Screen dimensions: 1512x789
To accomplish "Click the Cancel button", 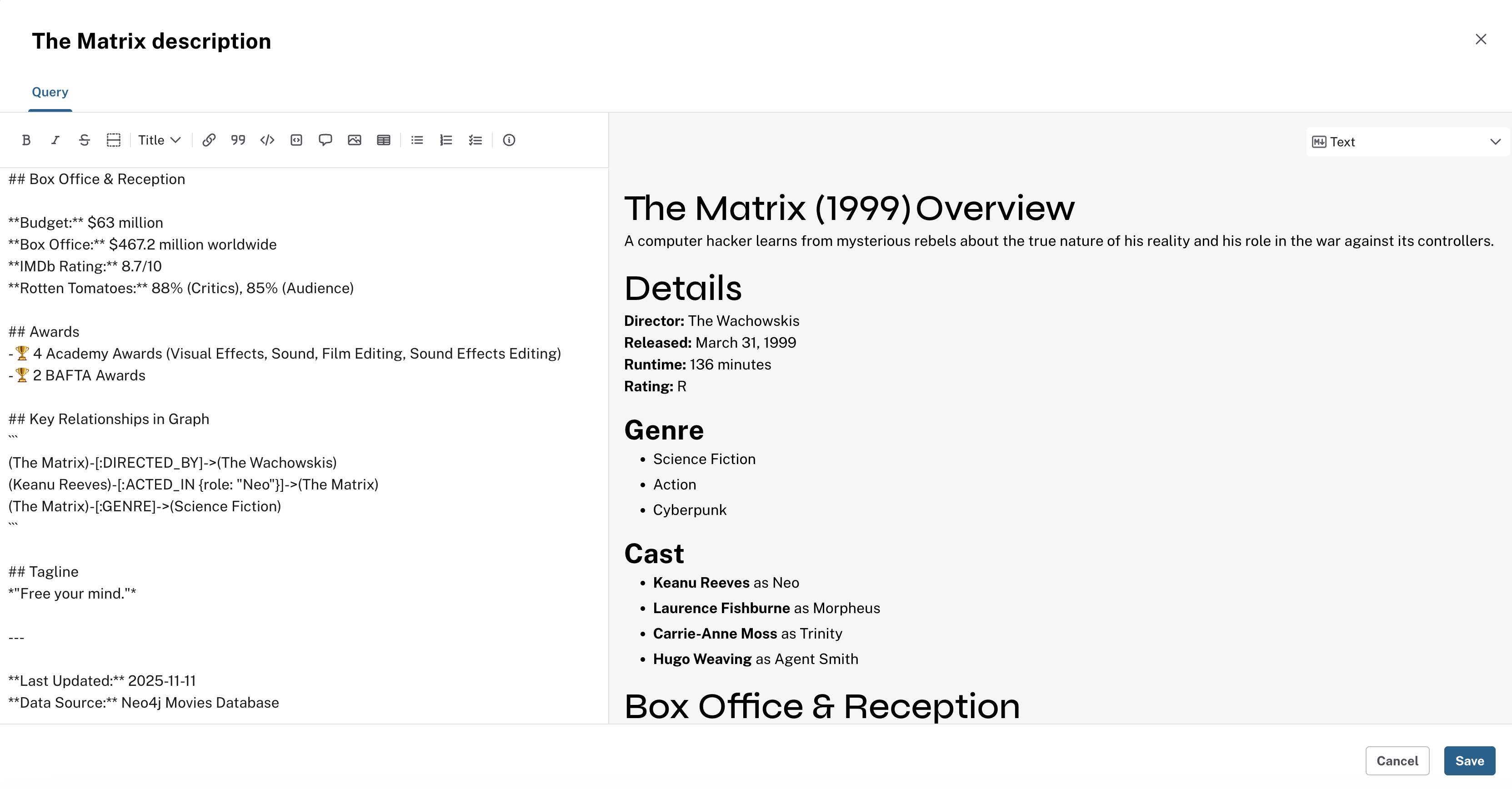I will pos(1397,761).
